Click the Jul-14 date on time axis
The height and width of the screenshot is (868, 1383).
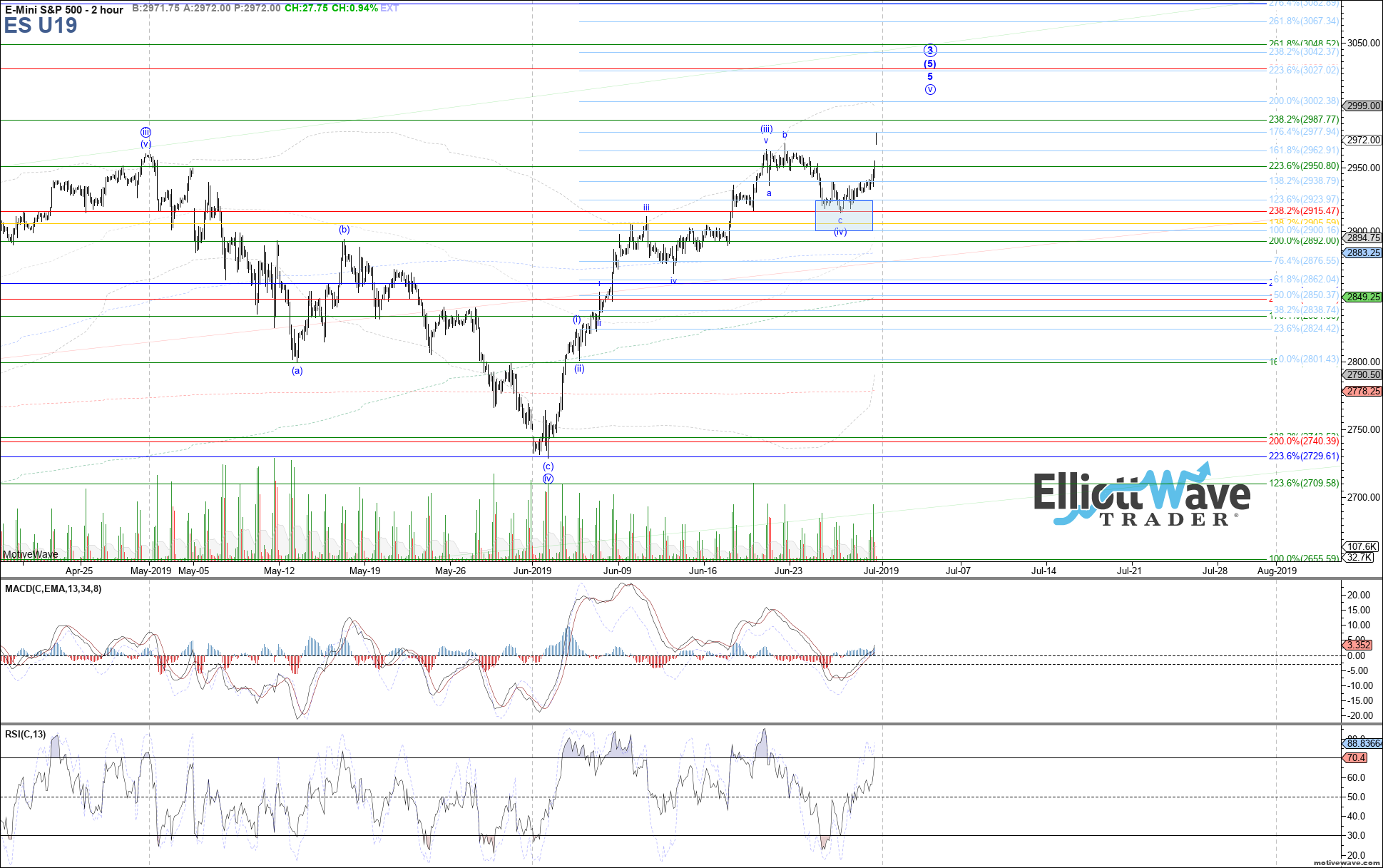pyautogui.click(x=1044, y=571)
